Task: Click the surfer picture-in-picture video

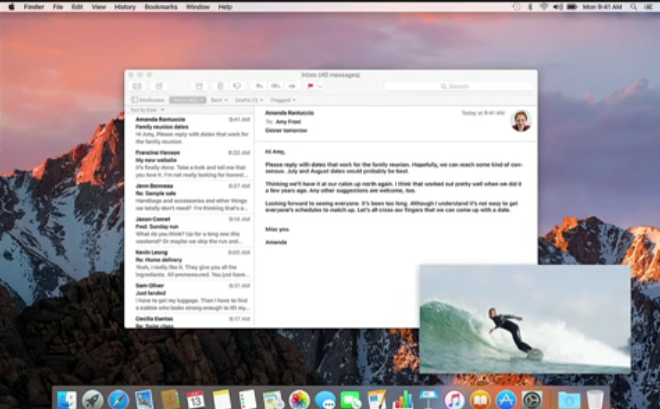Action: (524, 320)
